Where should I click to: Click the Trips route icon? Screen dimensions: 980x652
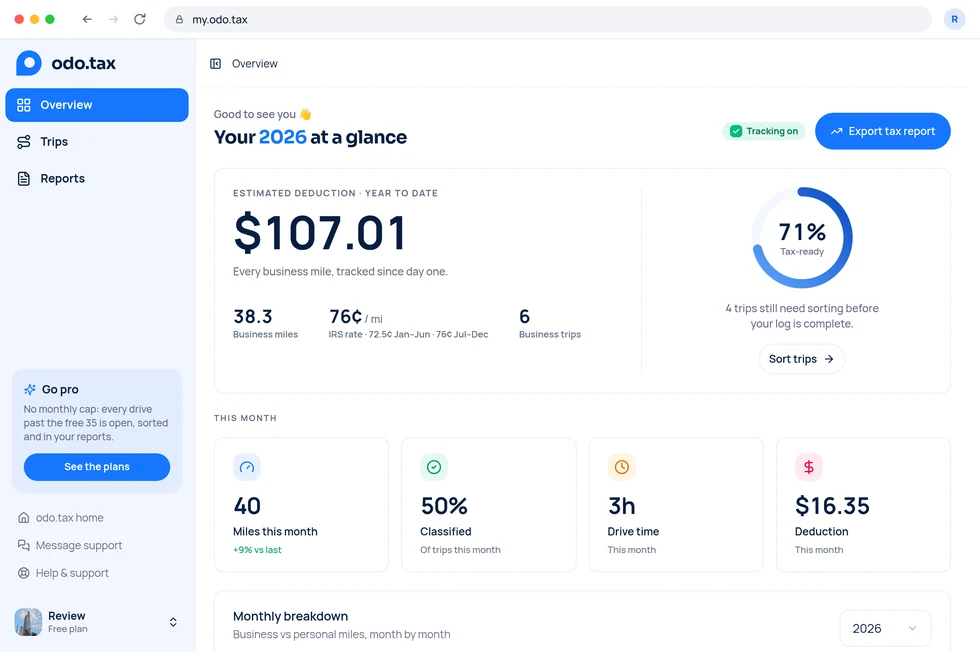point(24,142)
